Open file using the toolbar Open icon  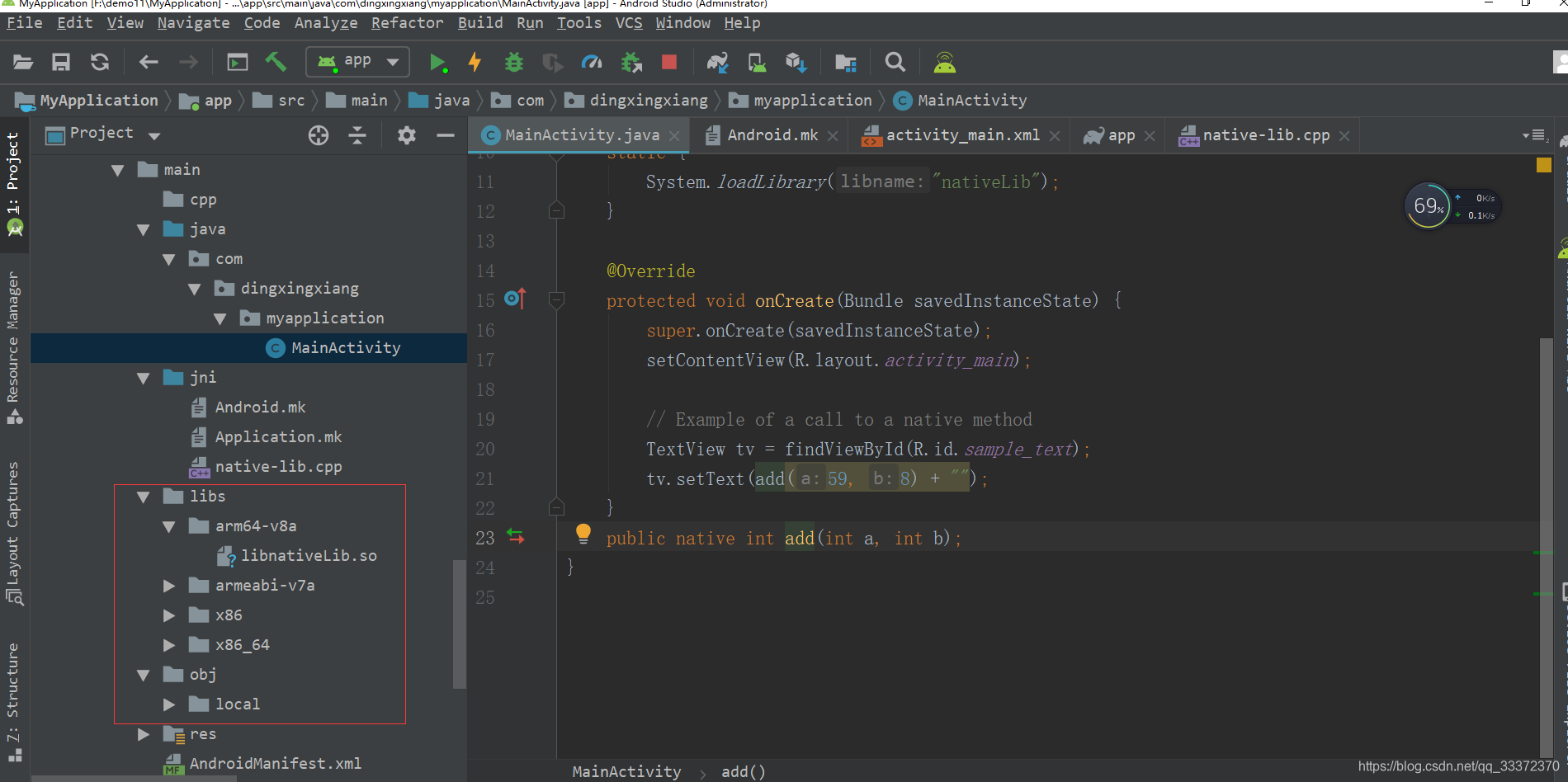tap(23, 62)
